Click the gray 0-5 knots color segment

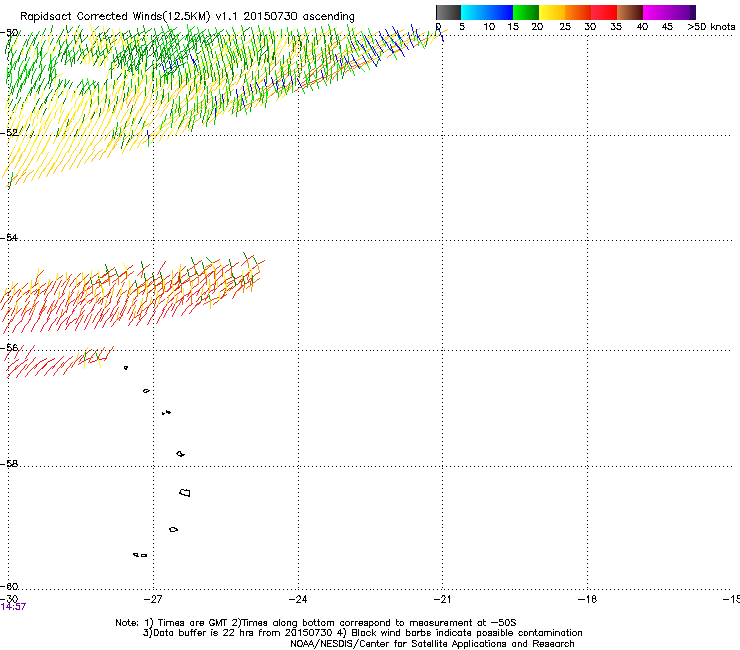click(x=448, y=12)
